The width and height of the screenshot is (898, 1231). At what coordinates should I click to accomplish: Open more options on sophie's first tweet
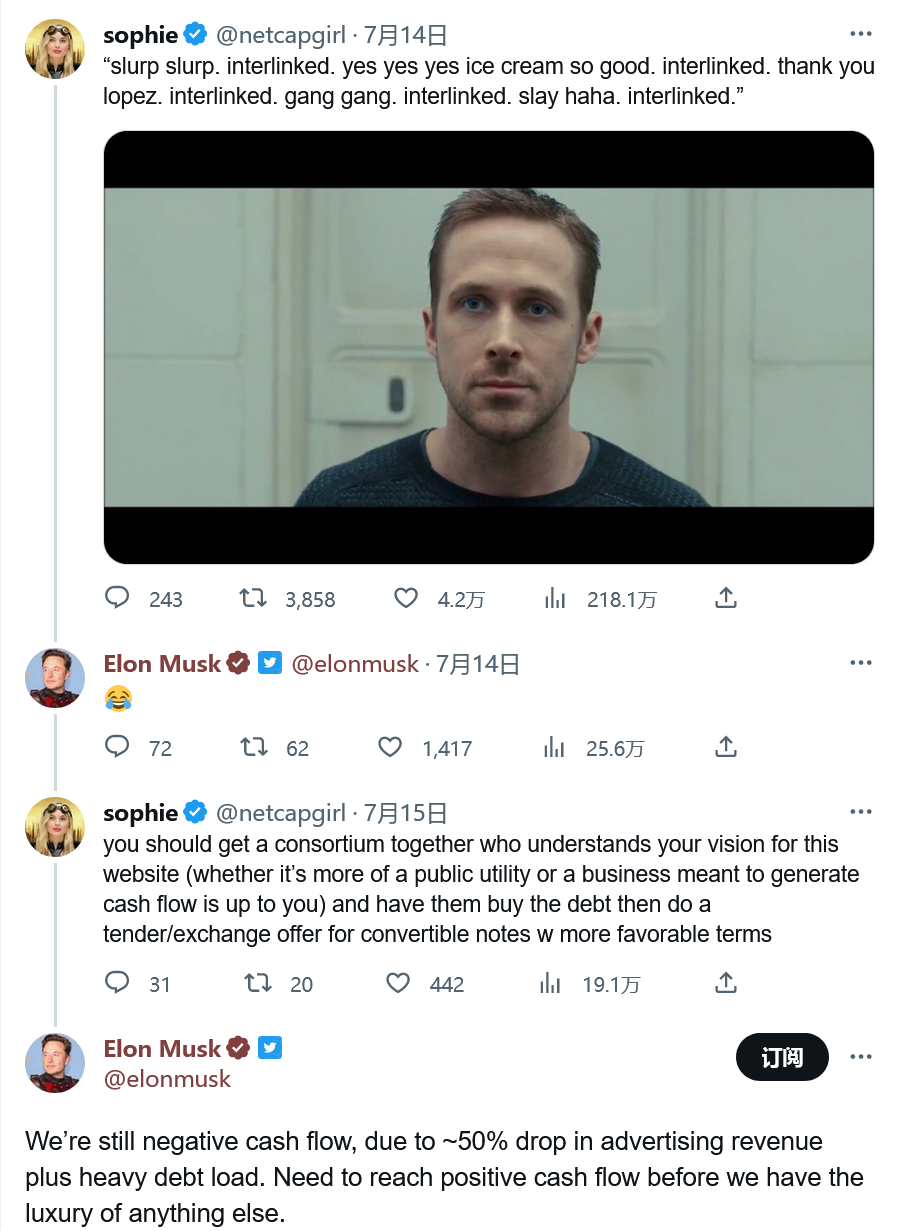pyautogui.click(x=860, y=34)
